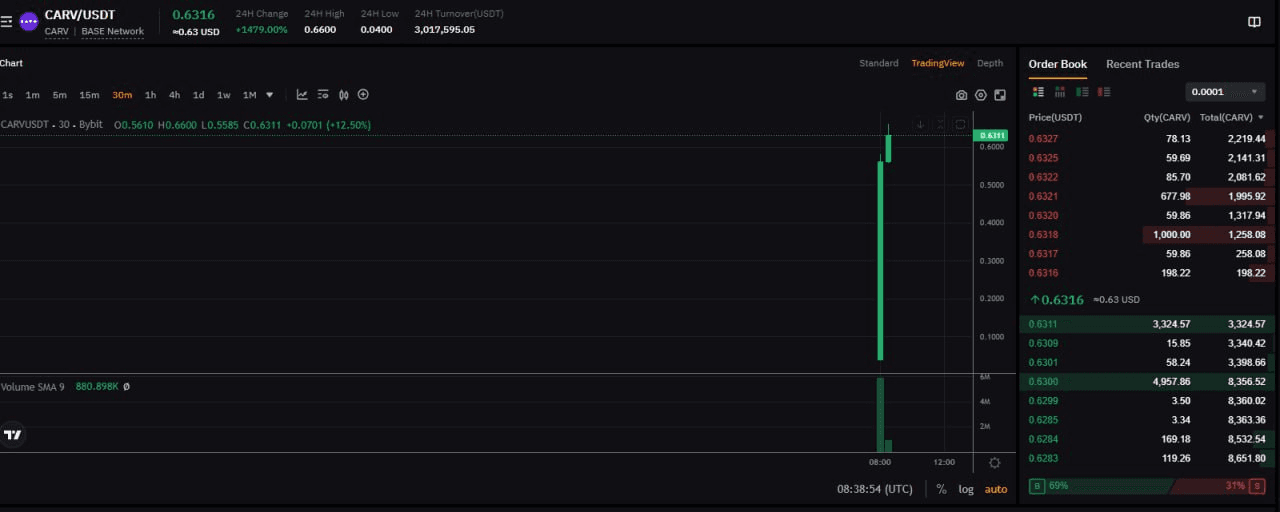Click the volume indicator hide symbol (ø)

pos(126,386)
